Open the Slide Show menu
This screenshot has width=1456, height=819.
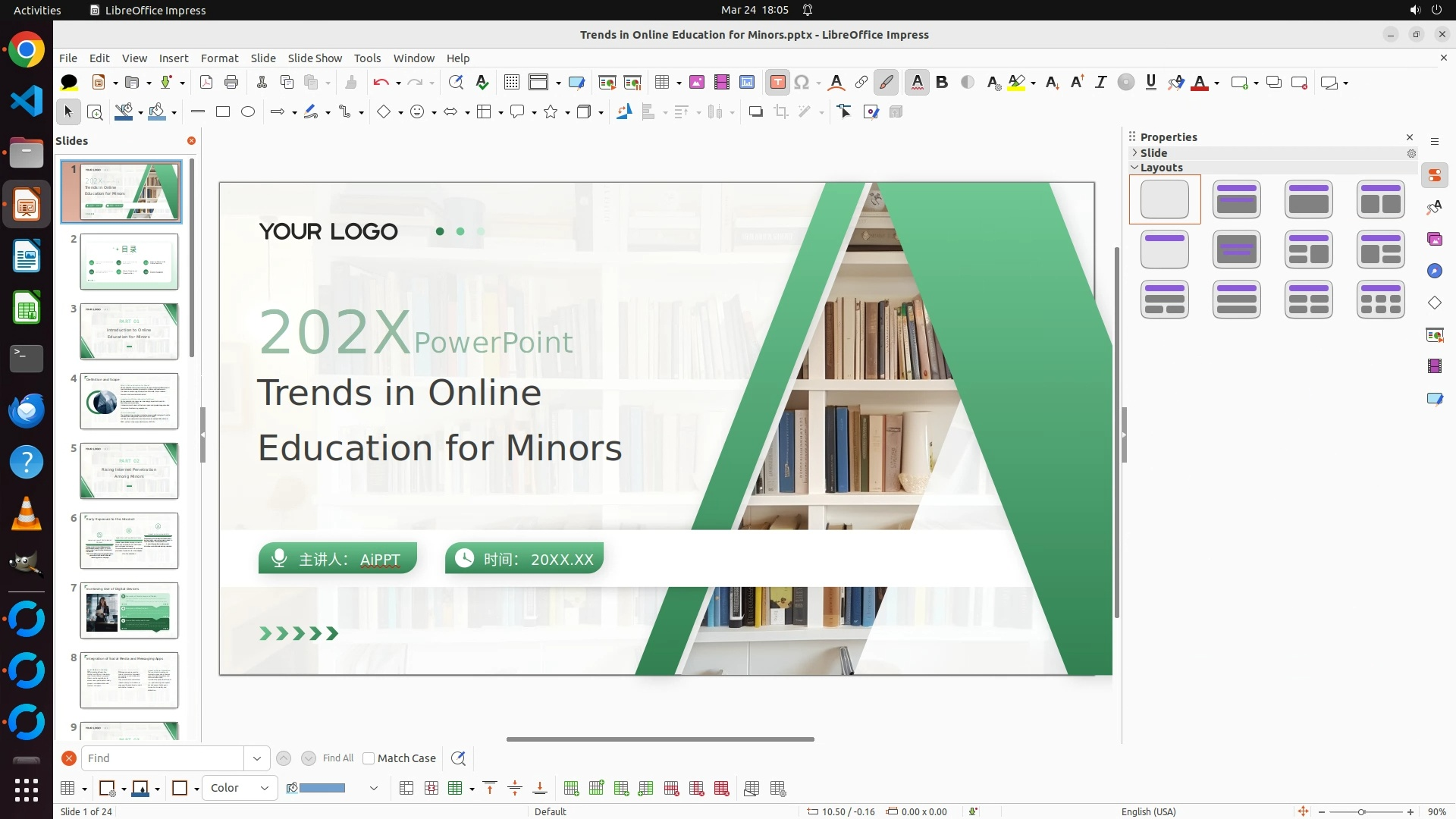[315, 58]
